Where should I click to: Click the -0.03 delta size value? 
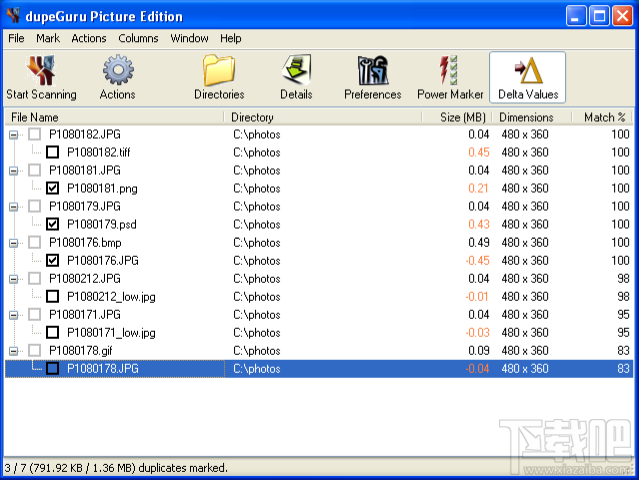pyautogui.click(x=477, y=332)
